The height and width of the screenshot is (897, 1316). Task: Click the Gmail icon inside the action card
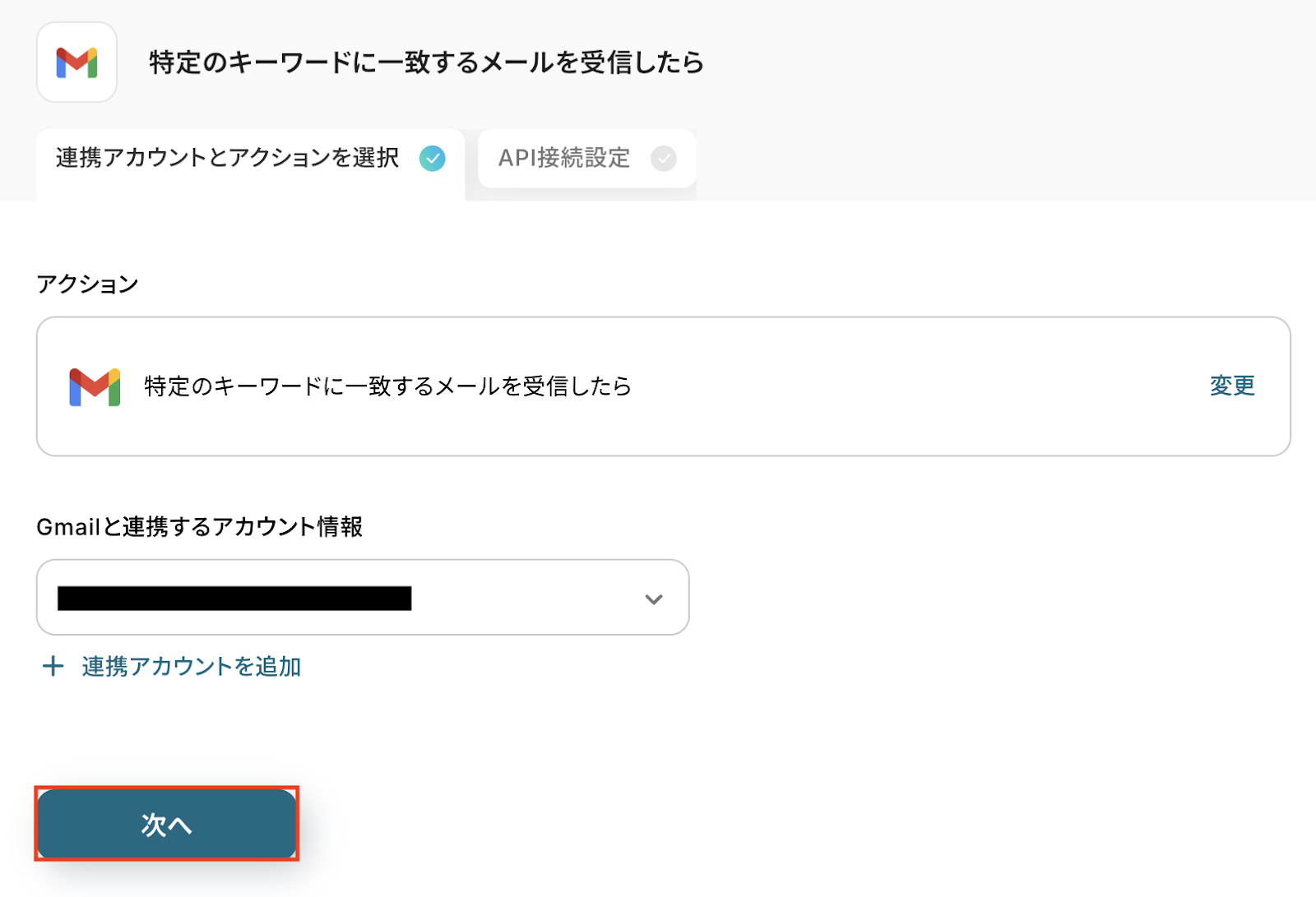(x=95, y=386)
